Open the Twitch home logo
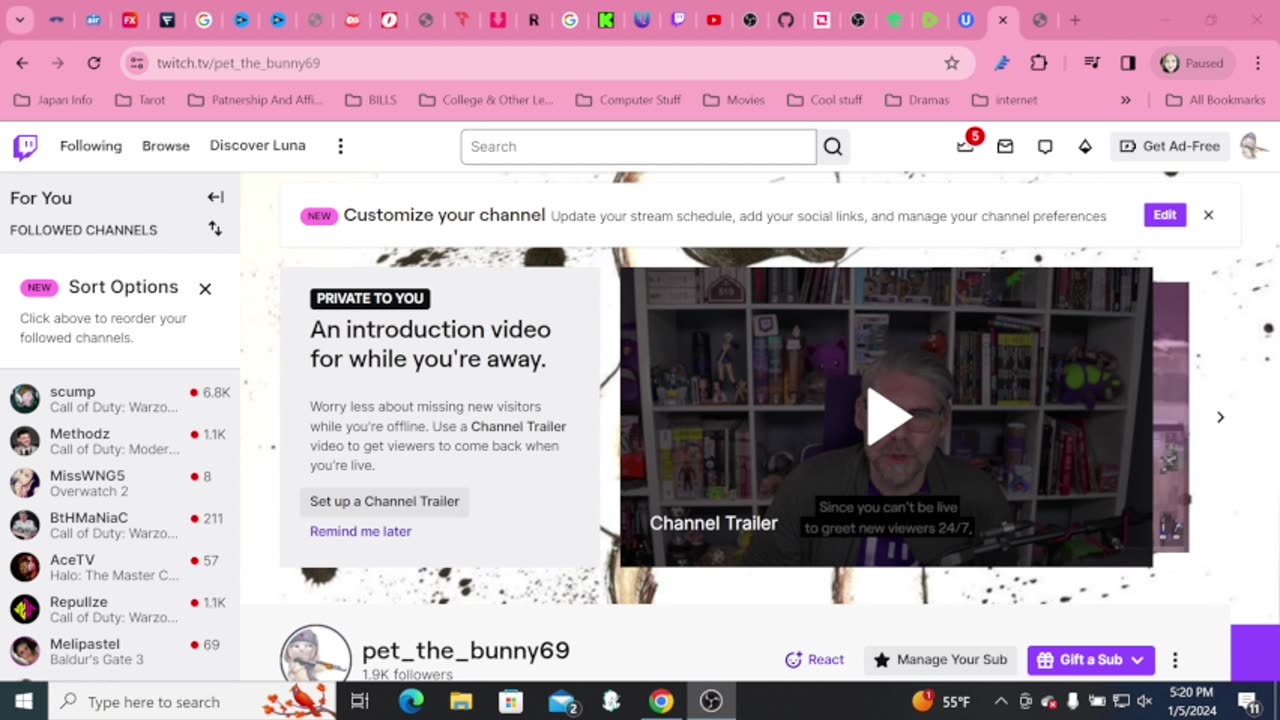This screenshot has height=720, width=1280. pyautogui.click(x=25, y=147)
